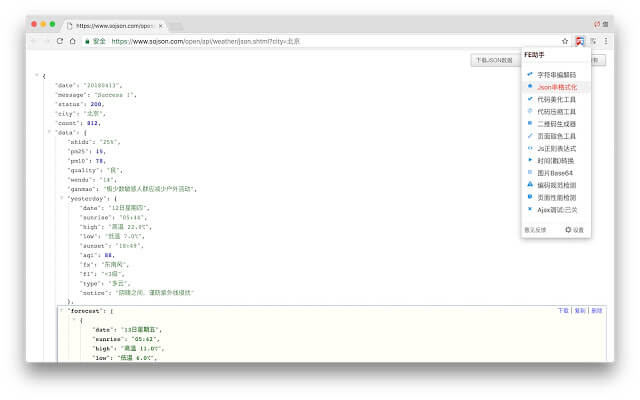Click forecast "high" 高温 line
Viewport: 640px width, 400px height.
click(128, 348)
